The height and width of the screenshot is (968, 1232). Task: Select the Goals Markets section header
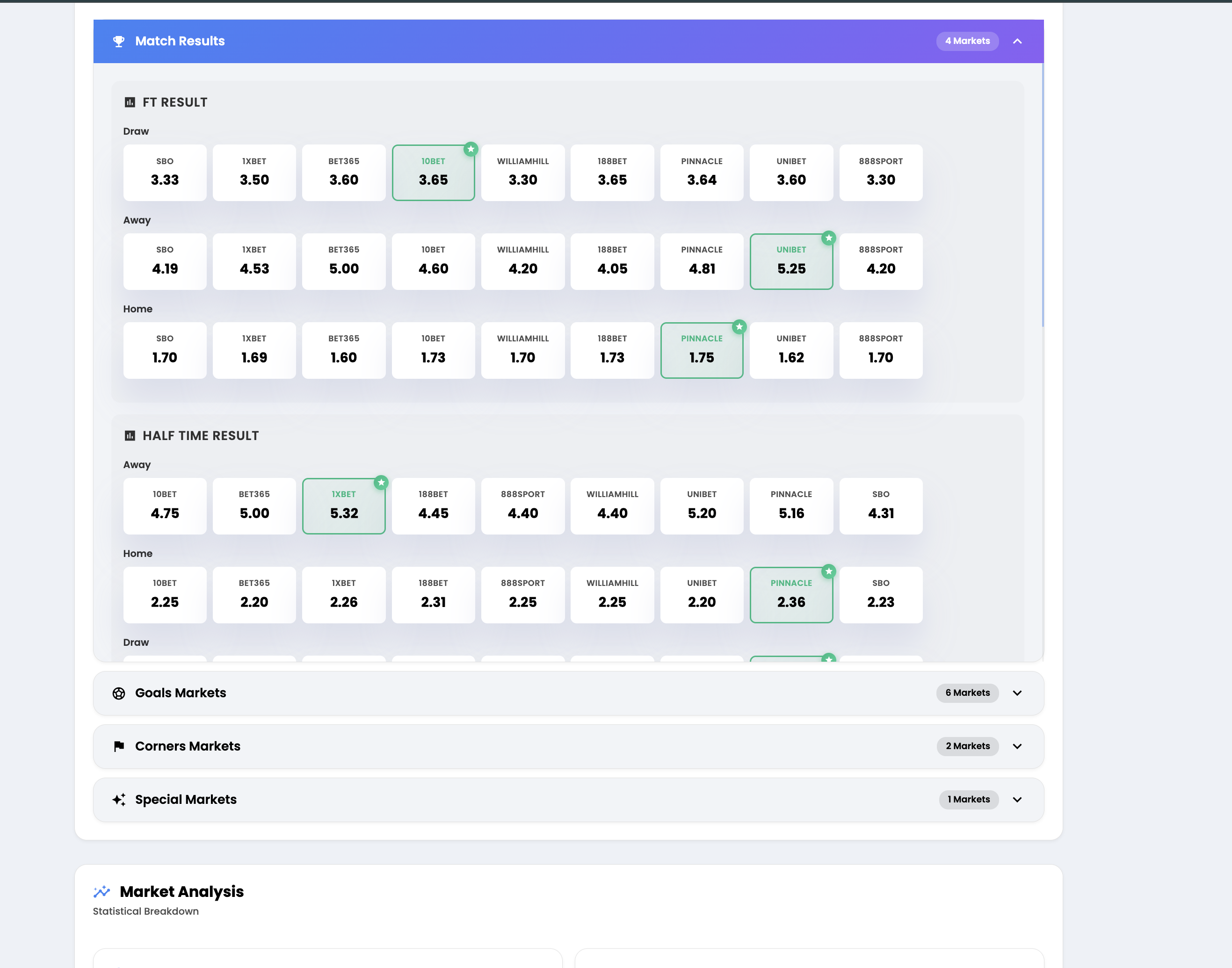pos(180,693)
